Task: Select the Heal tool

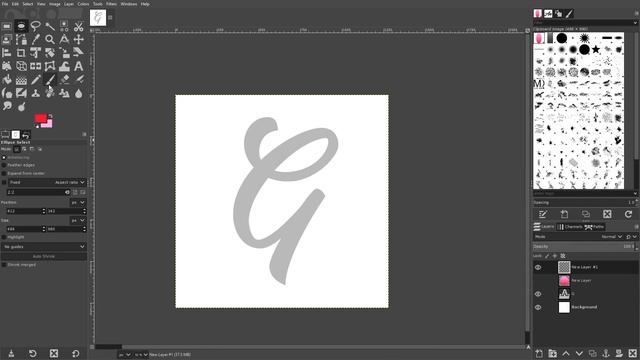Action: [50, 93]
